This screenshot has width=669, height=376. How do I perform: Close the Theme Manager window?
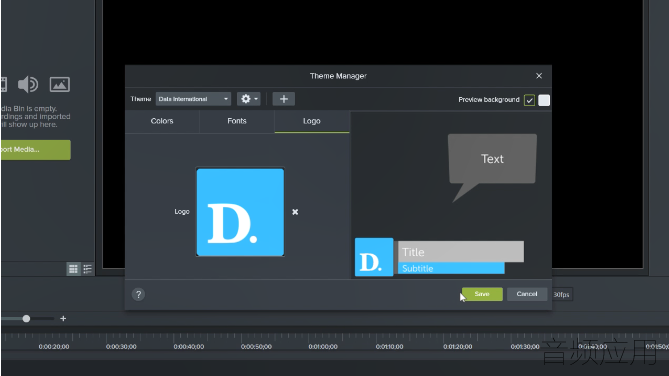pyautogui.click(x=539, y=76)
